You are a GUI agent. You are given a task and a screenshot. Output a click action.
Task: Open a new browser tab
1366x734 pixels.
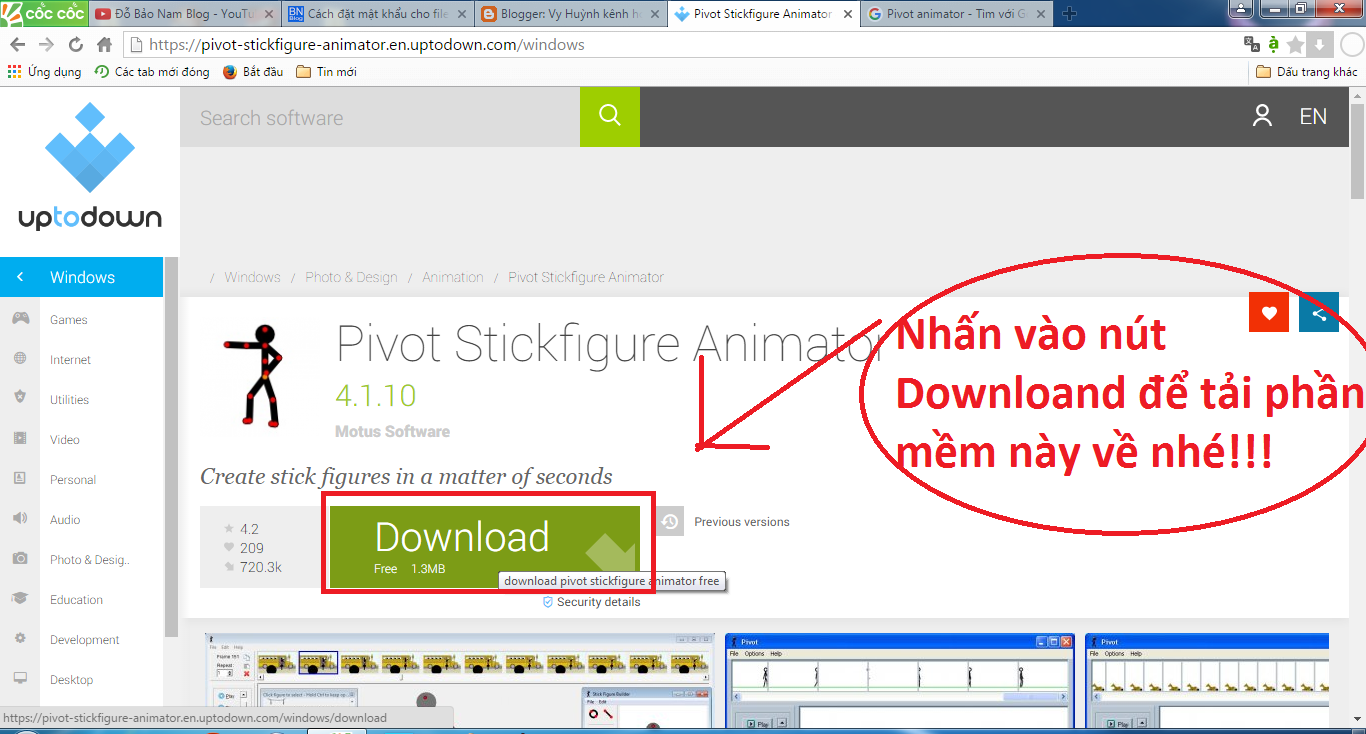pos(1070,14)
